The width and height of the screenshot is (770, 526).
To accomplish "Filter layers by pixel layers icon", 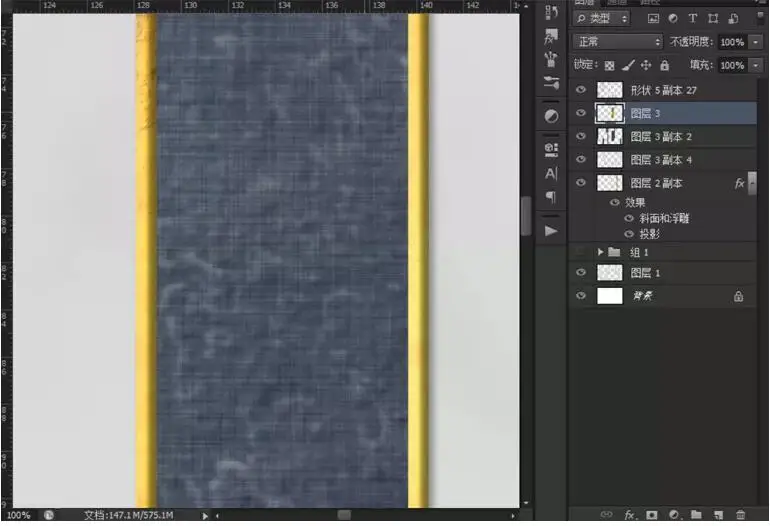I will pyautogui.click(x=653, y=19).
